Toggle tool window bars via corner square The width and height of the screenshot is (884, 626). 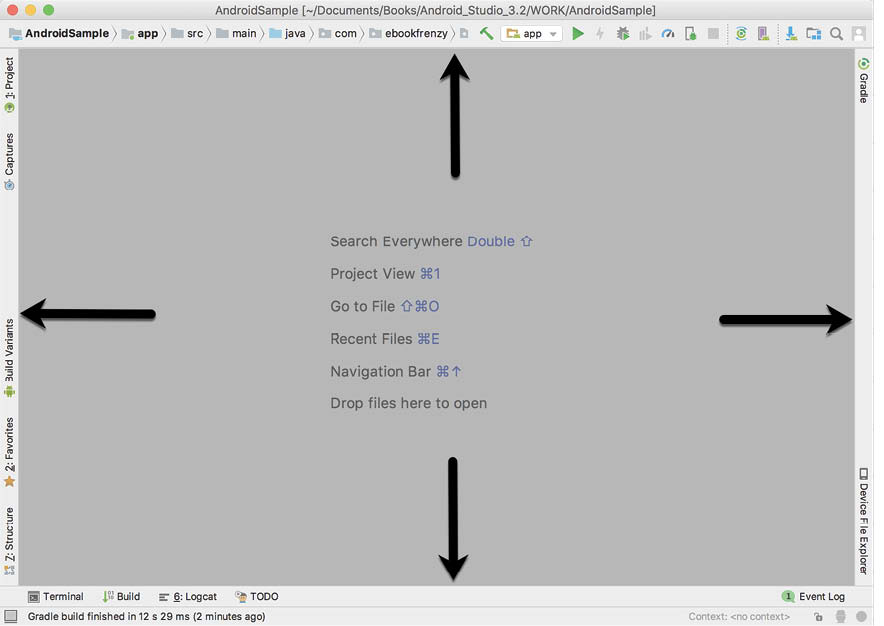[x=10, y=617]
